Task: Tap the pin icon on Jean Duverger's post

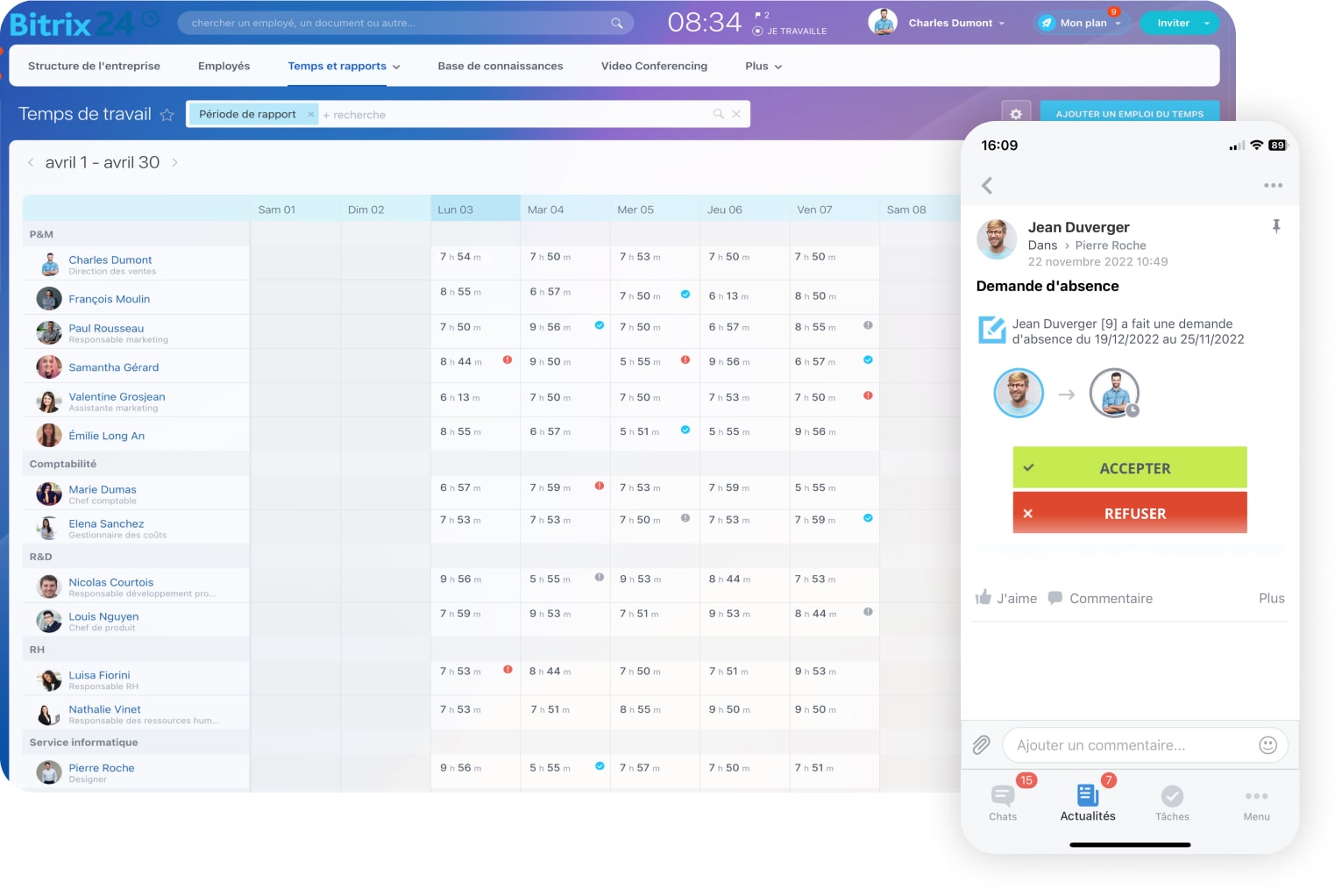Action: (x=1276, y=227)
